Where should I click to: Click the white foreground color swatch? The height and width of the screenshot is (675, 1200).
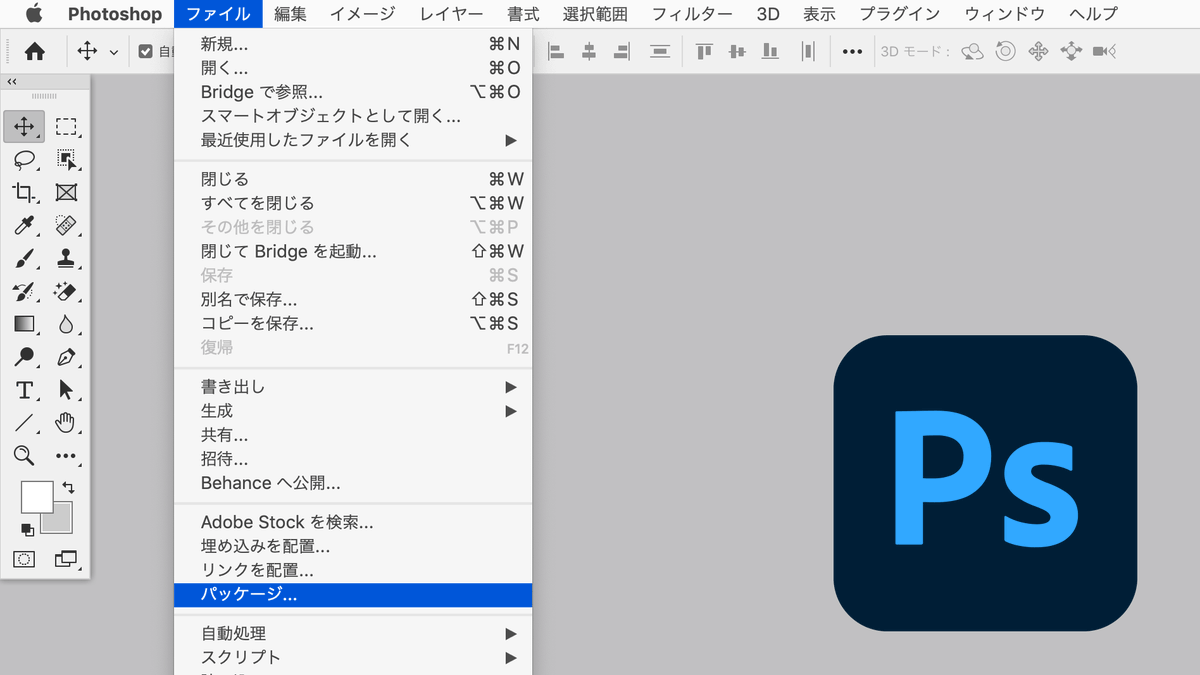pyautogui.click(x=37, y=497)
